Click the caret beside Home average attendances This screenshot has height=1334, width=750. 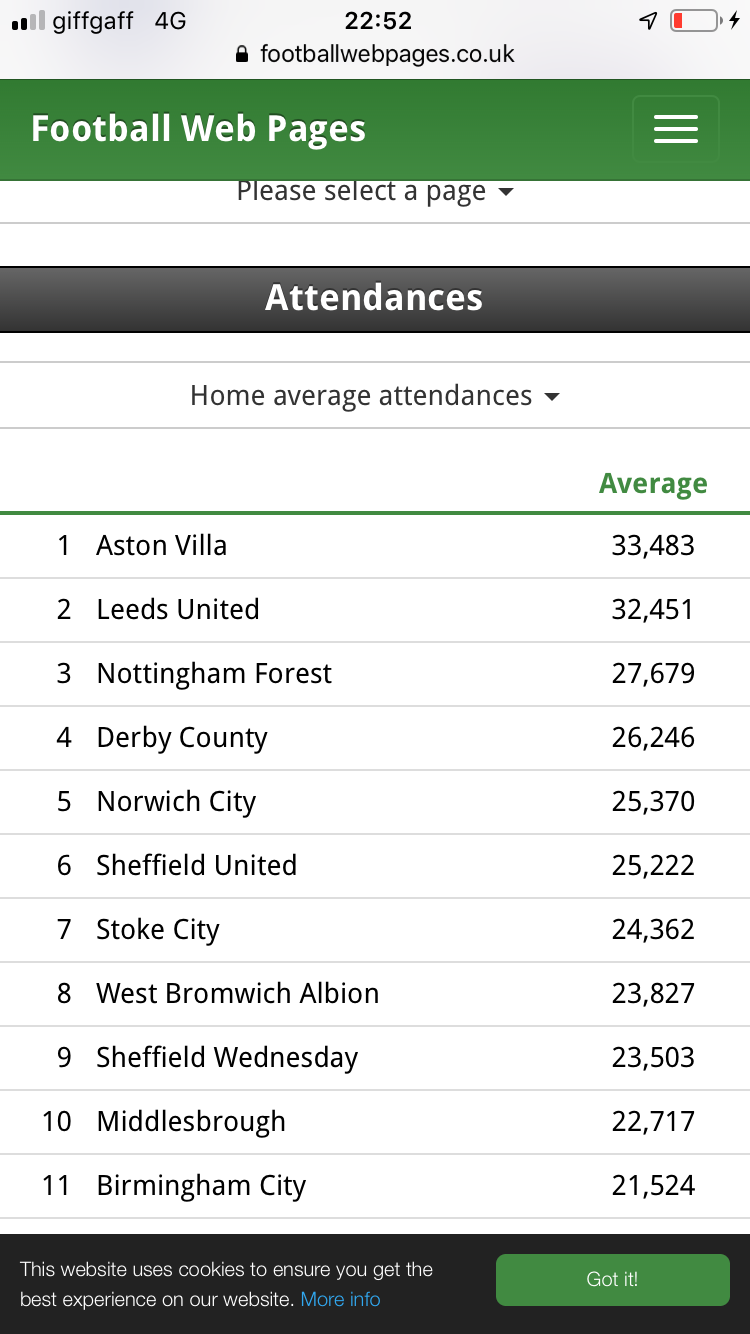(x=552, y=397)
